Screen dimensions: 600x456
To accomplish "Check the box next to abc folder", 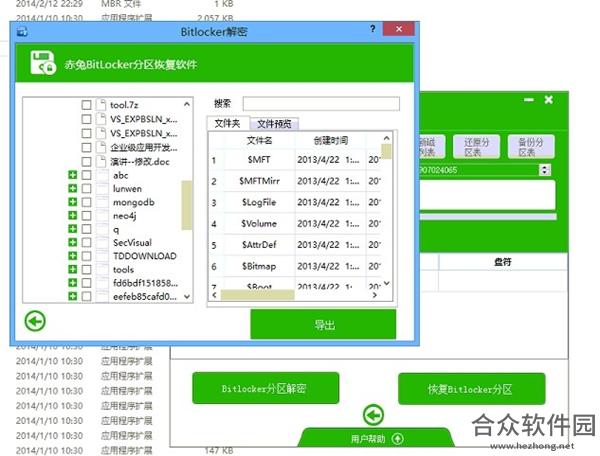I will [86, 175].
